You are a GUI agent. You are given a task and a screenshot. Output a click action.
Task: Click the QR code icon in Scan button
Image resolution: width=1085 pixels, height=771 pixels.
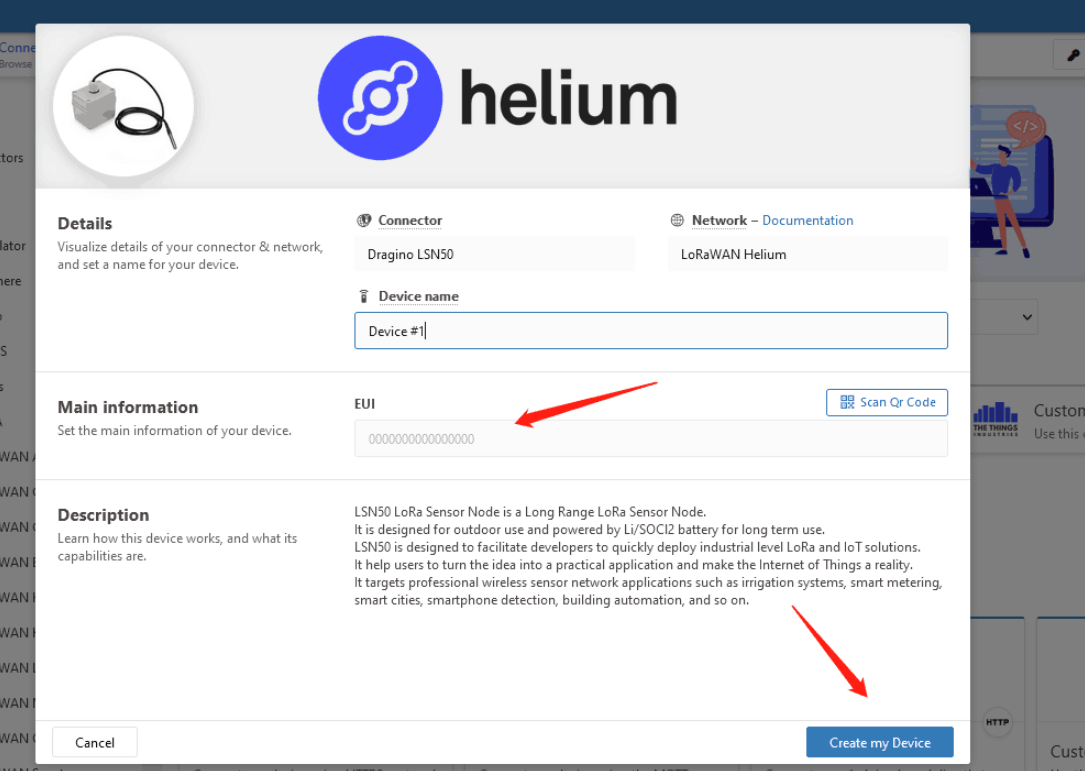click(847, 402)
